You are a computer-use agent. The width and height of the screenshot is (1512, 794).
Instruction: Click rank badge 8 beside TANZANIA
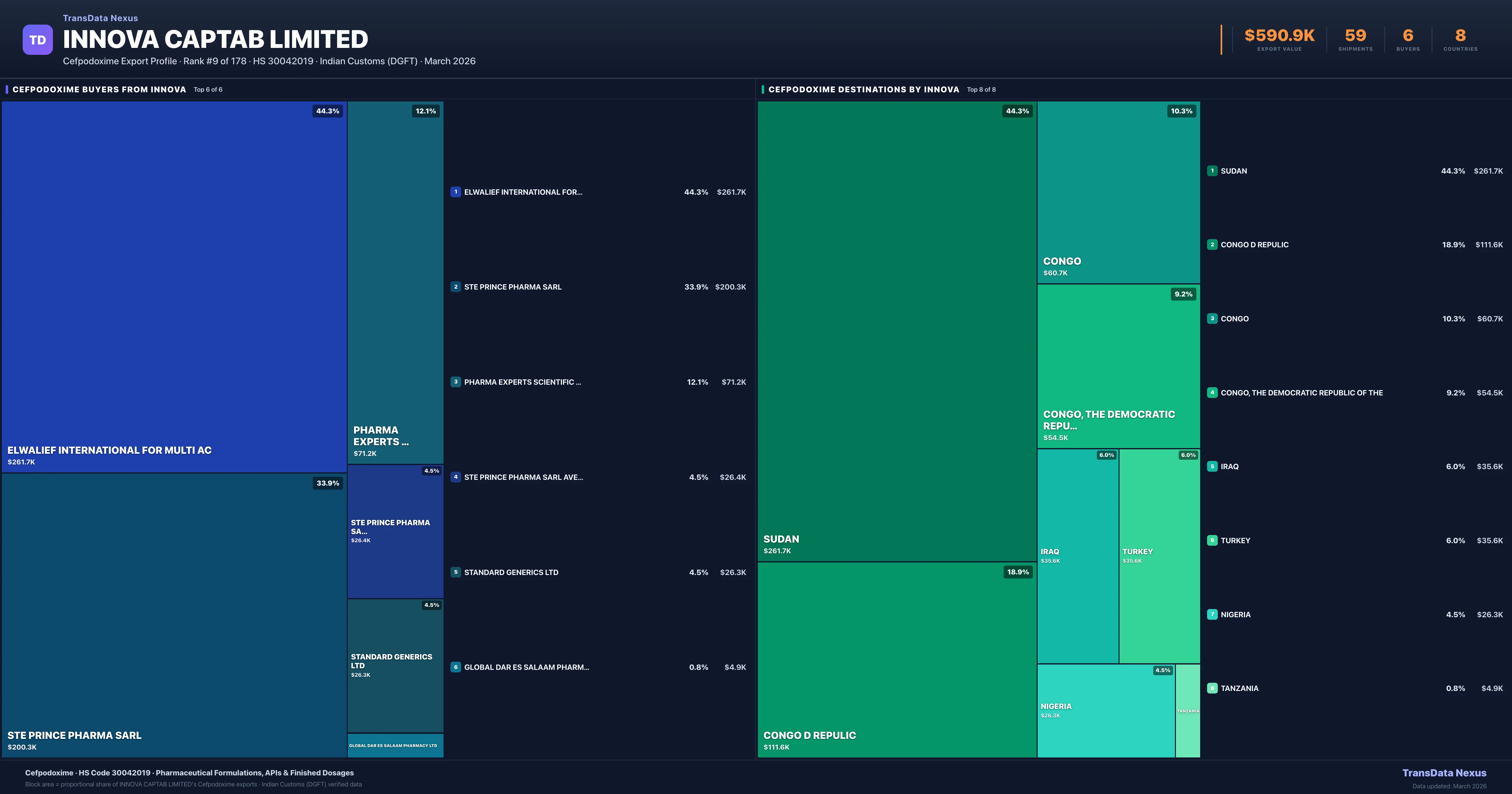(1212, 688)
